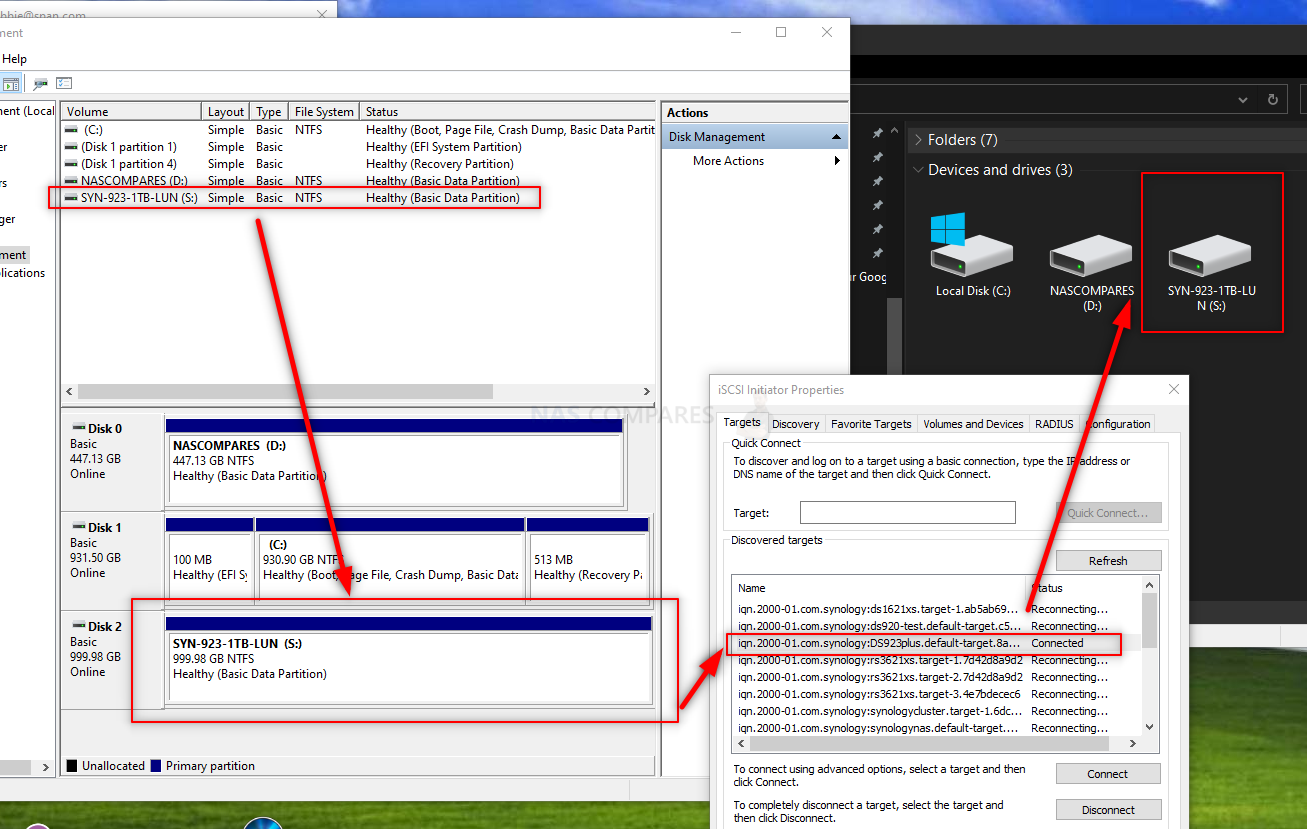Switch to the Configuration tab in iSCSI Initiator

pyautogui.click(x=1118, y=424)
